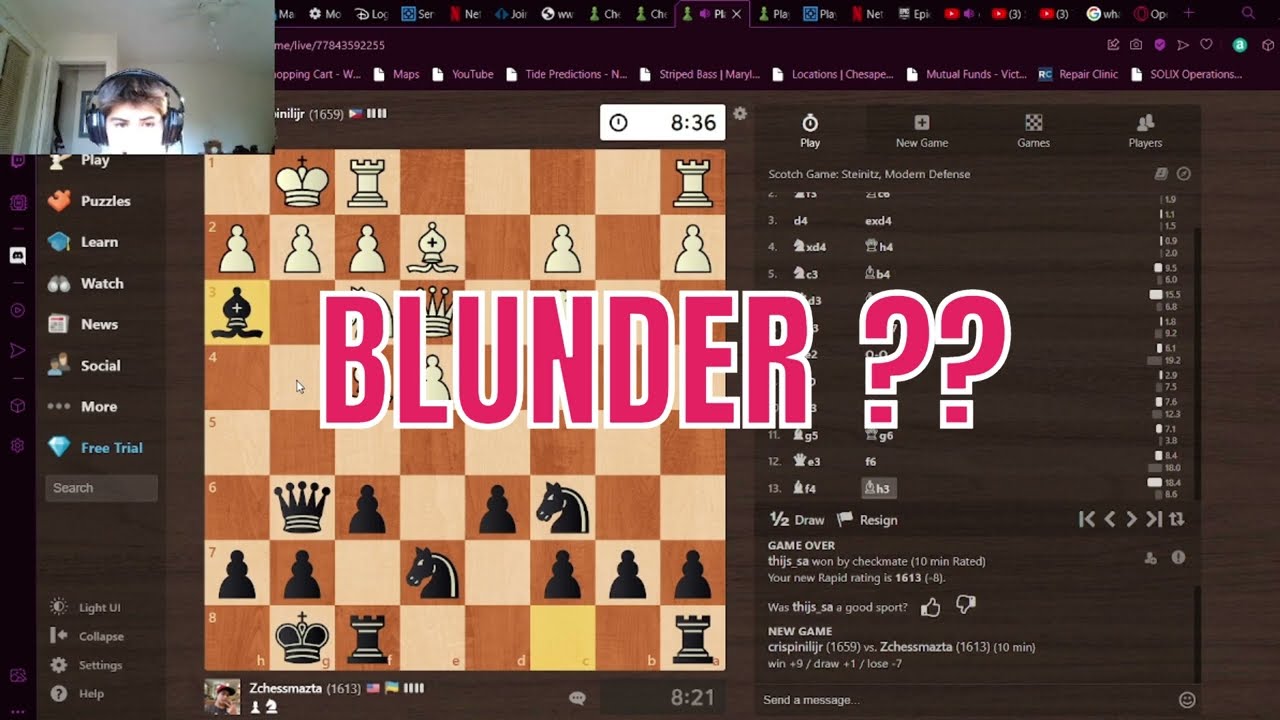Open the Twitch icon in browser sidebar
The width and height of the screenshot is (1280, 720).
click(17, 161)
